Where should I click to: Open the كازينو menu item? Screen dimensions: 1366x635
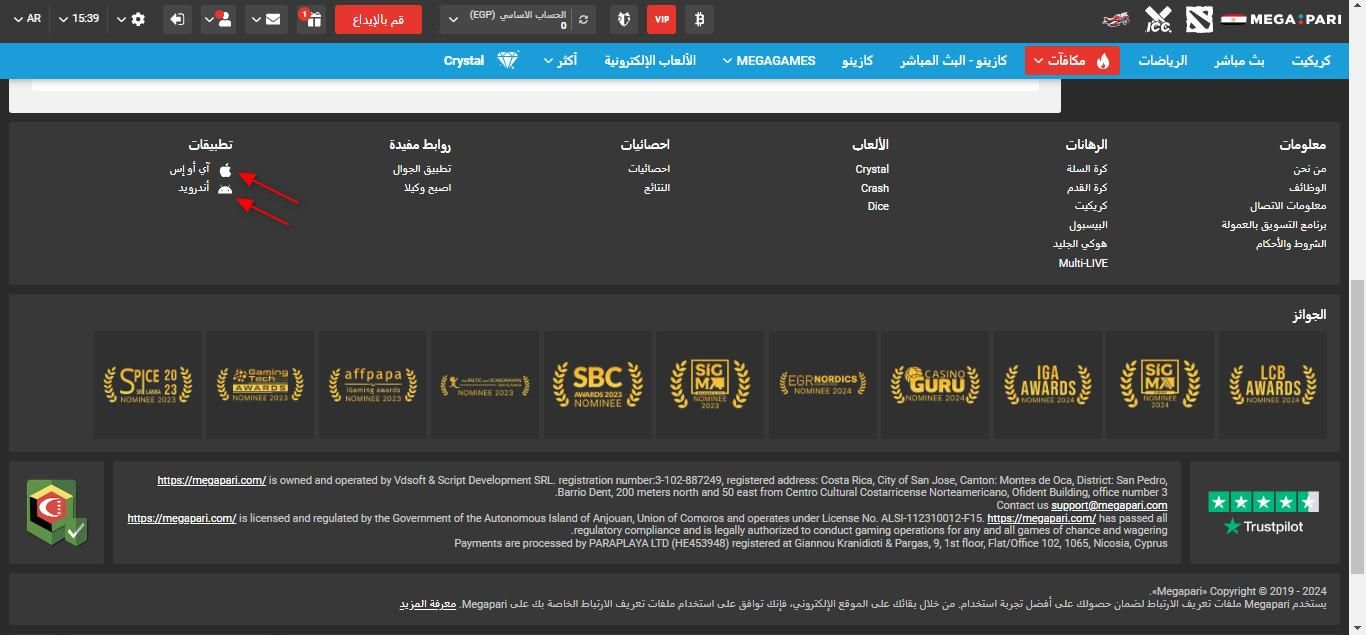pyautogui.click(x=857, y=60)
